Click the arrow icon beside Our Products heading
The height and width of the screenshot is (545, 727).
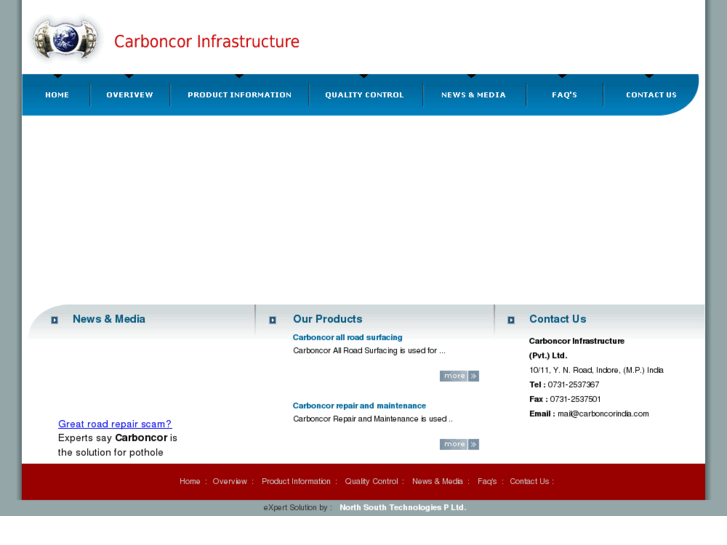[273, 320]
